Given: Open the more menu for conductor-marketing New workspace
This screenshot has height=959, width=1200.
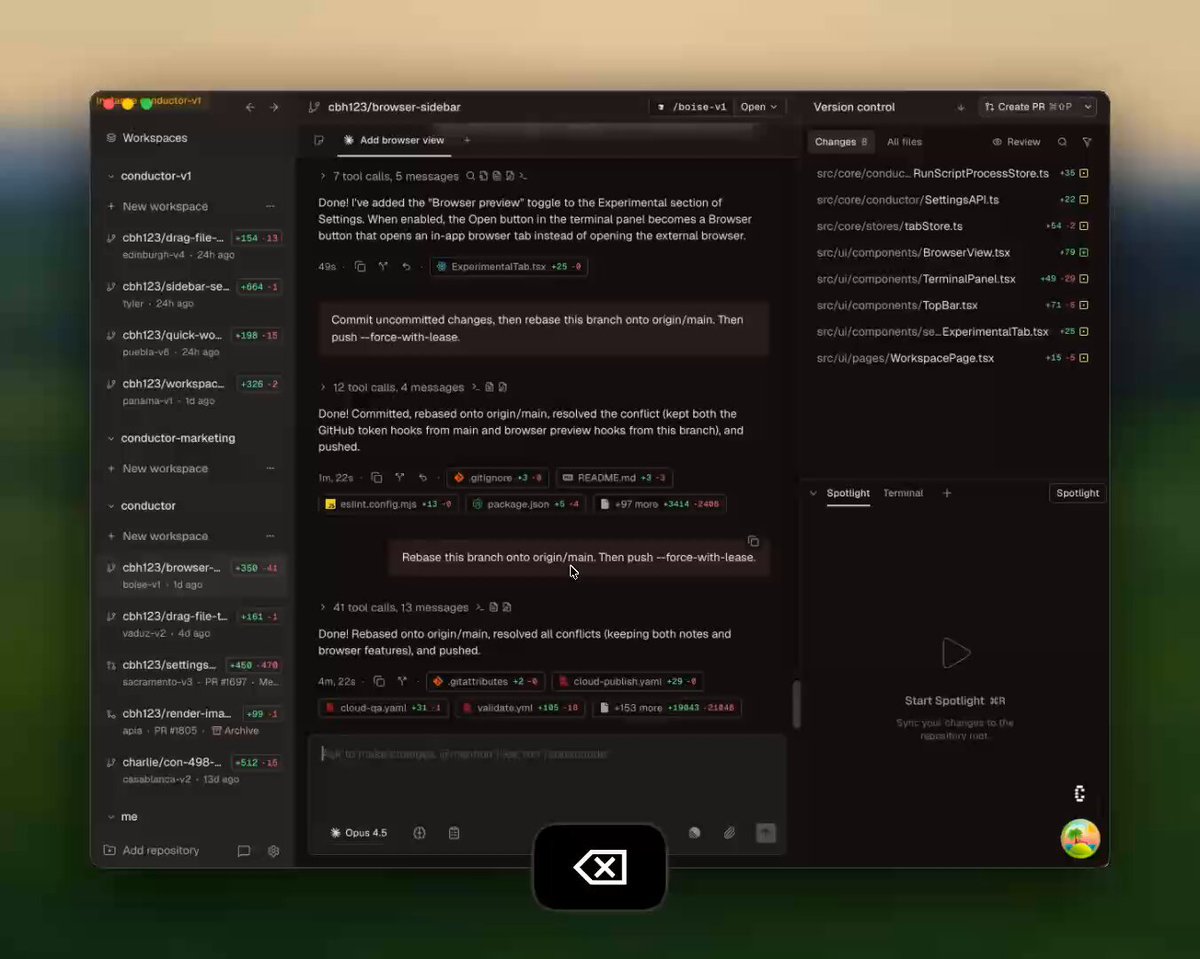Looking at the screenshot, I should click(x=270, y=468).
